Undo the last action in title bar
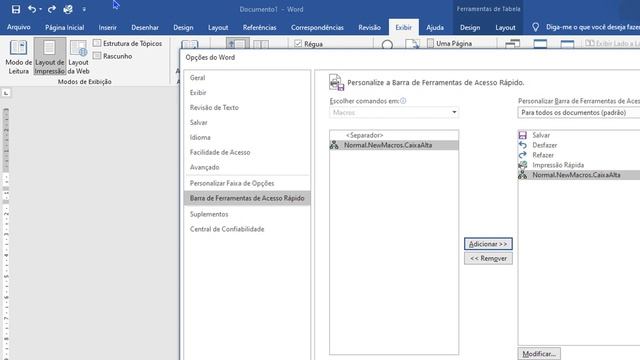The width and height of the screenshot is (640, 360). click(32, 9)
